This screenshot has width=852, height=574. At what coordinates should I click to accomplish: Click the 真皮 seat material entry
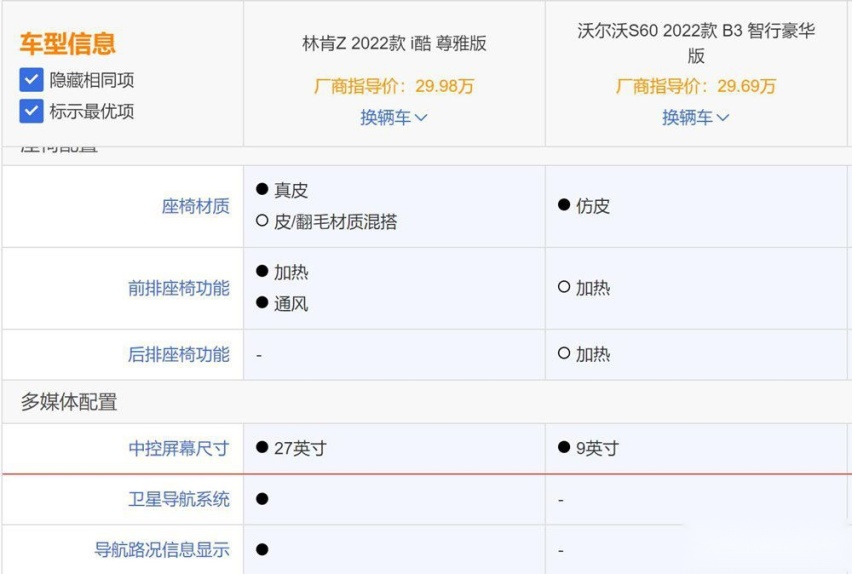coord(282,190)
